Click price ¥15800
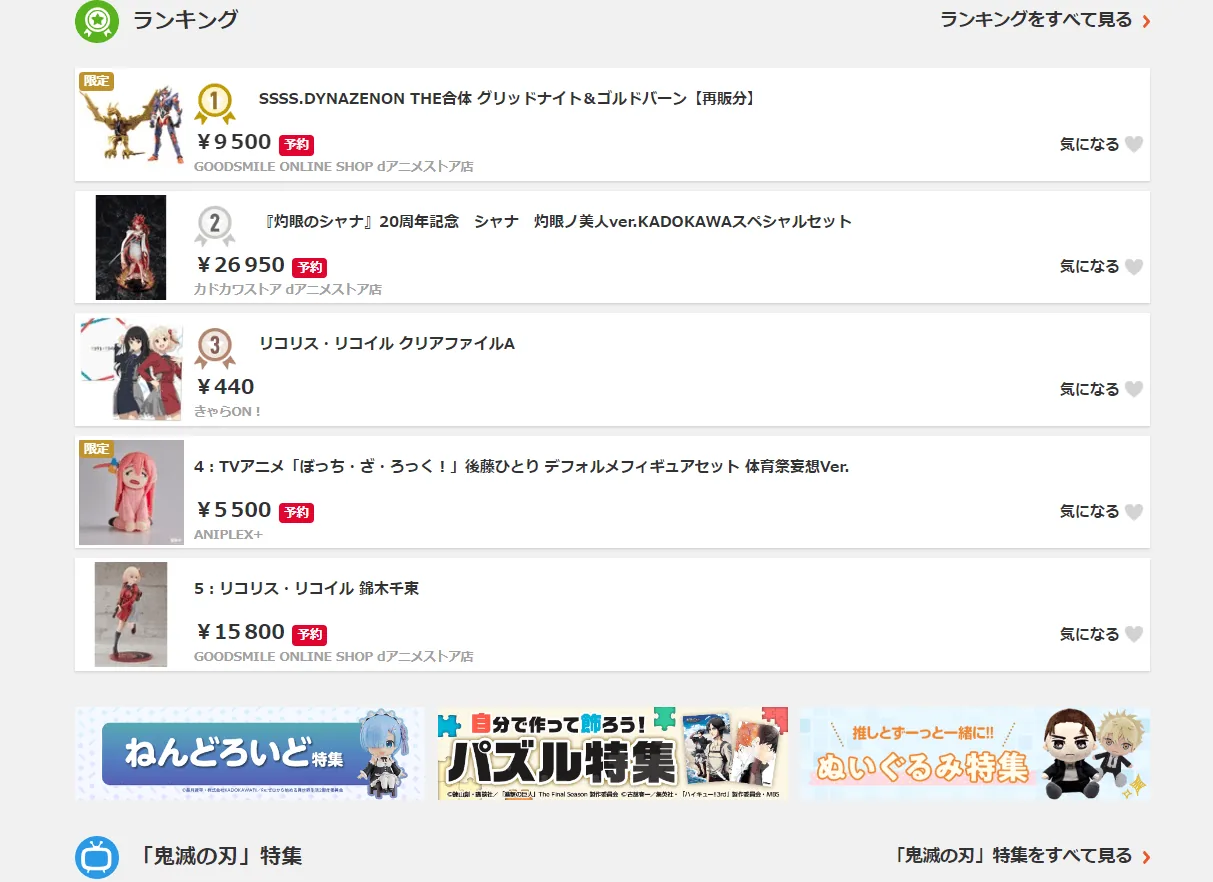The height and width of the screenshot is (882, 1213). [240, 632]
